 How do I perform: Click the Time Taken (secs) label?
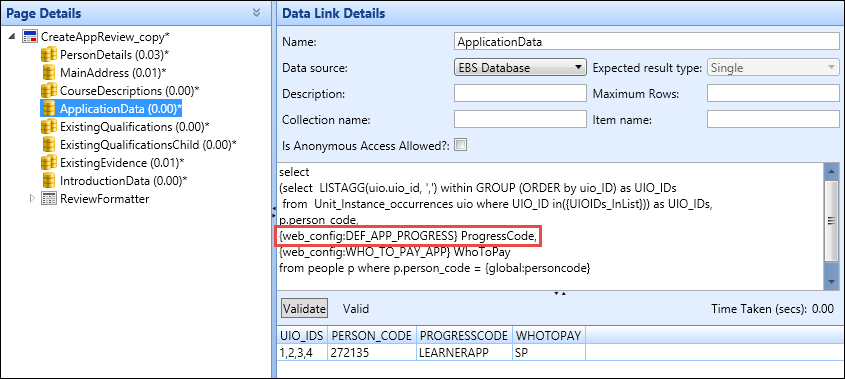[x=758, y=309]
